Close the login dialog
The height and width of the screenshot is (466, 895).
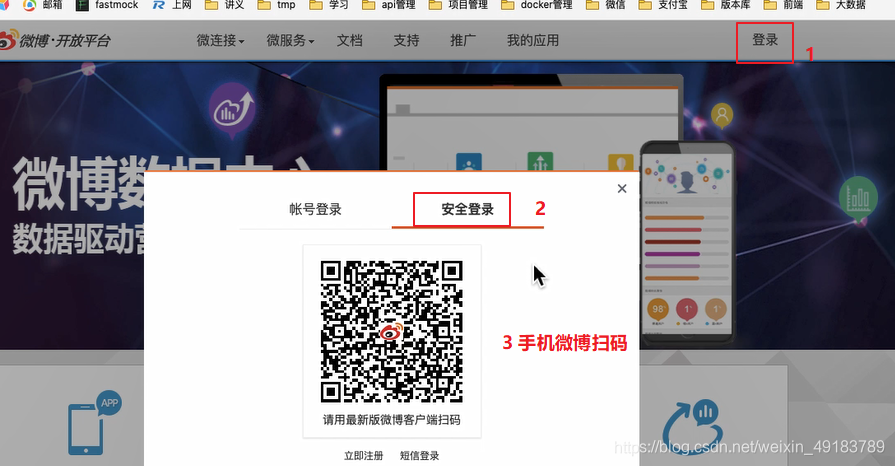tap(622, 188)
